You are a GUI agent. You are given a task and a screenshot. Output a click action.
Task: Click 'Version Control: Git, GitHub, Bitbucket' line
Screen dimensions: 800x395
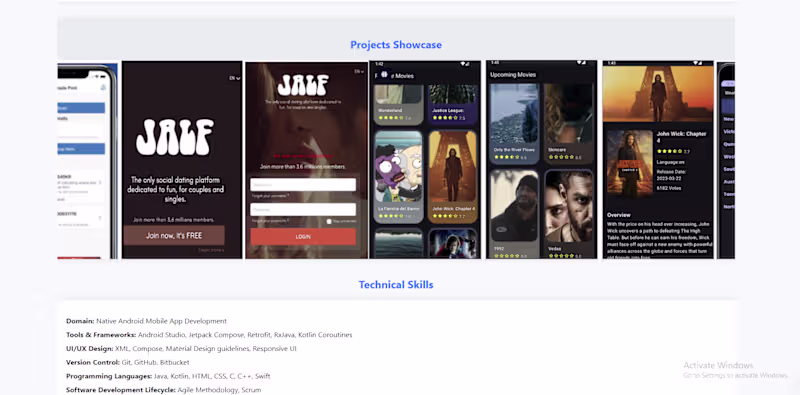point(128,362)
